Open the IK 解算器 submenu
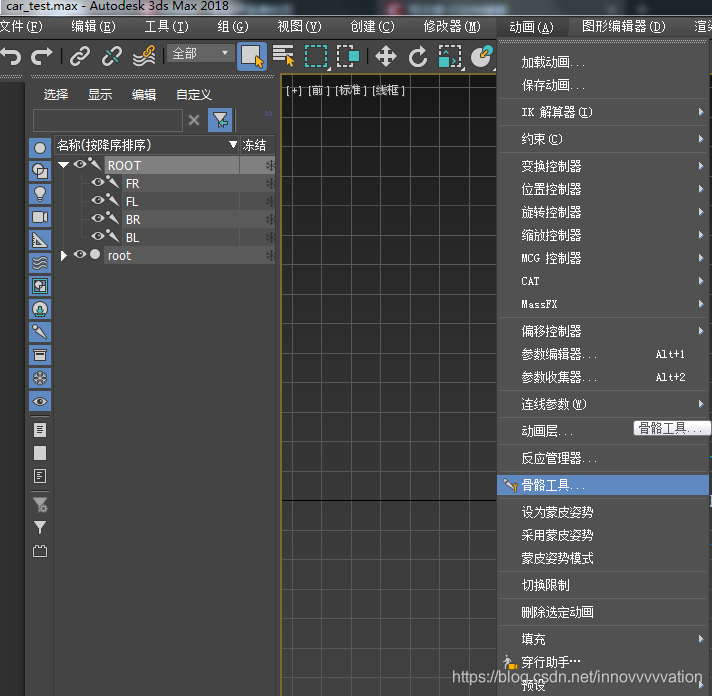The image size is (712, 696). [603, 112]
